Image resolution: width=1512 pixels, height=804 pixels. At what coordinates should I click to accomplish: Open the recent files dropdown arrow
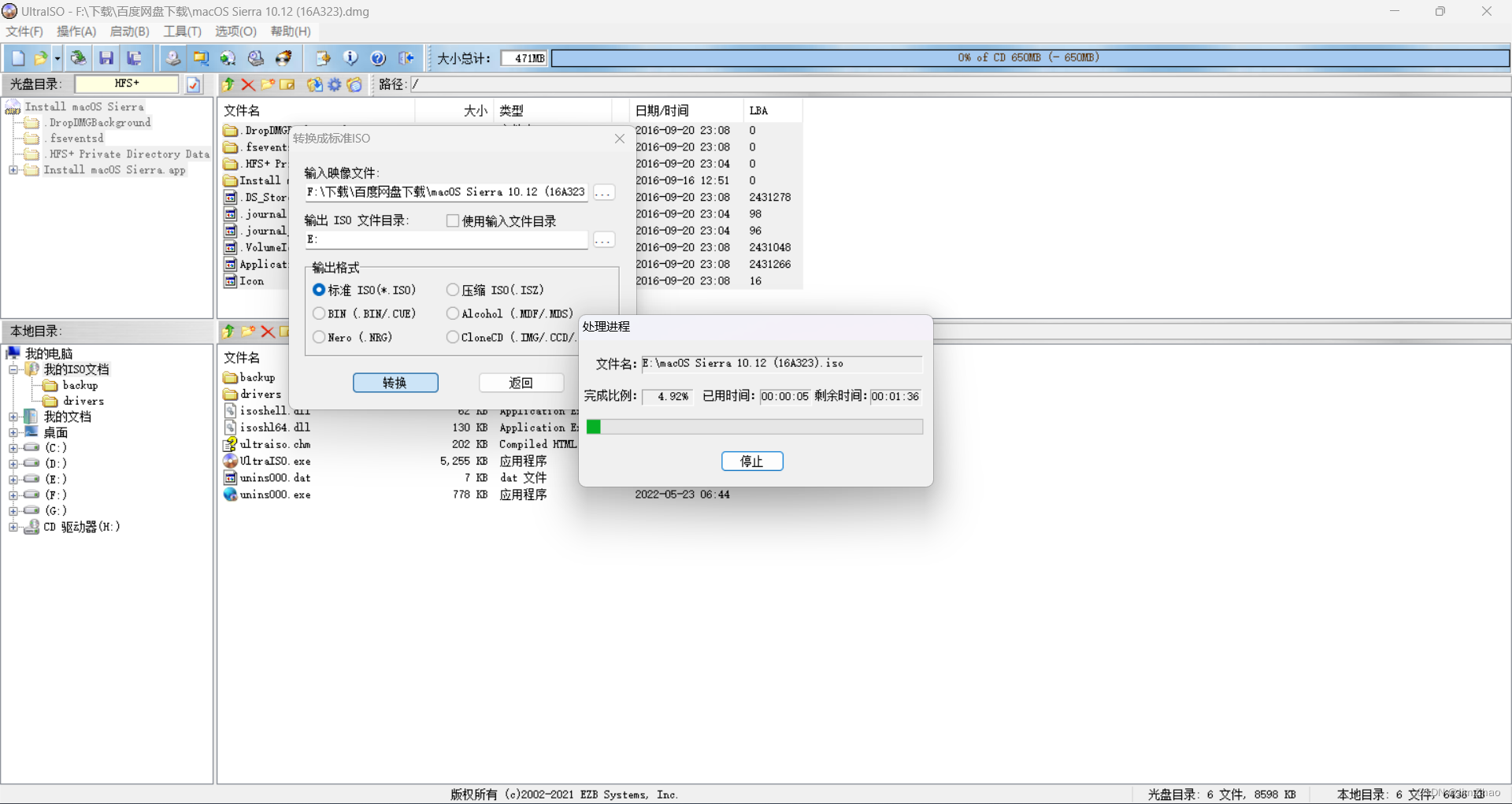pos(57,58)
